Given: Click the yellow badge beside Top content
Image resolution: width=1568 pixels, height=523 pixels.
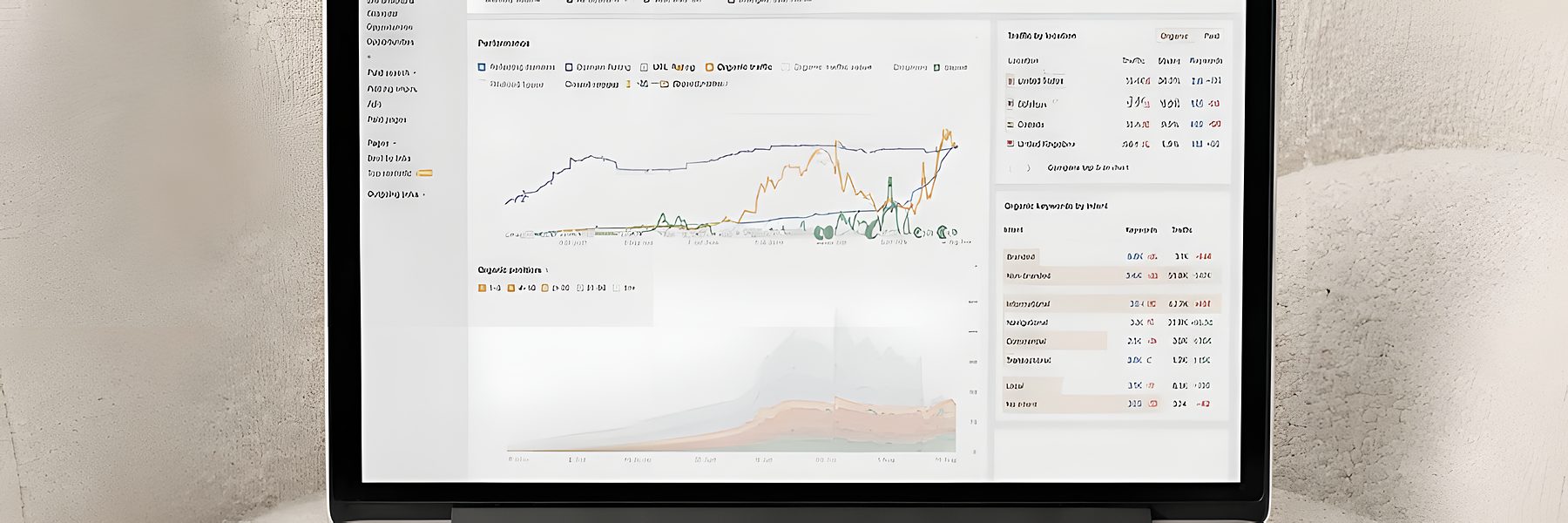Looking at the screenshot, I should 424,173.
